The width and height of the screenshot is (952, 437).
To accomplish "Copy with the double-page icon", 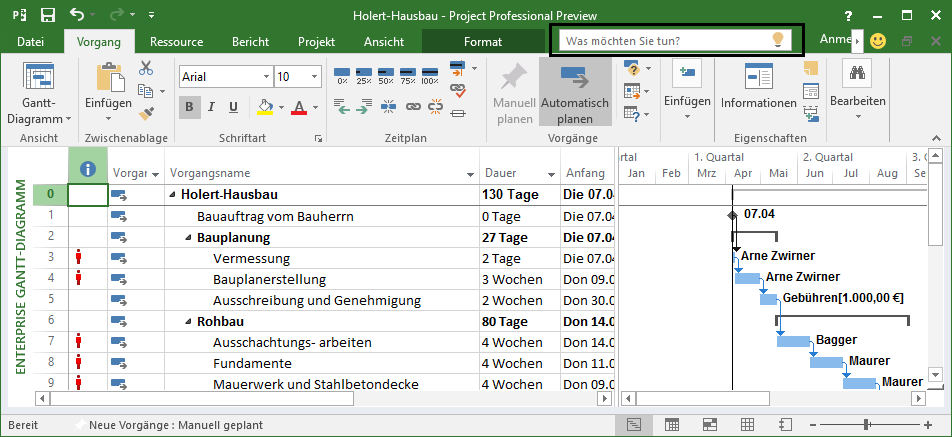I will pyautogui.click(x=145, y=91).
